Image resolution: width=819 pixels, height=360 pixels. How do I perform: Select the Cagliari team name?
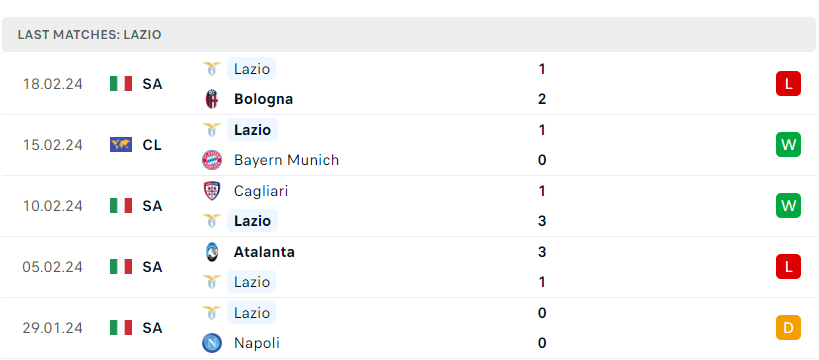(x=261, y=191)
